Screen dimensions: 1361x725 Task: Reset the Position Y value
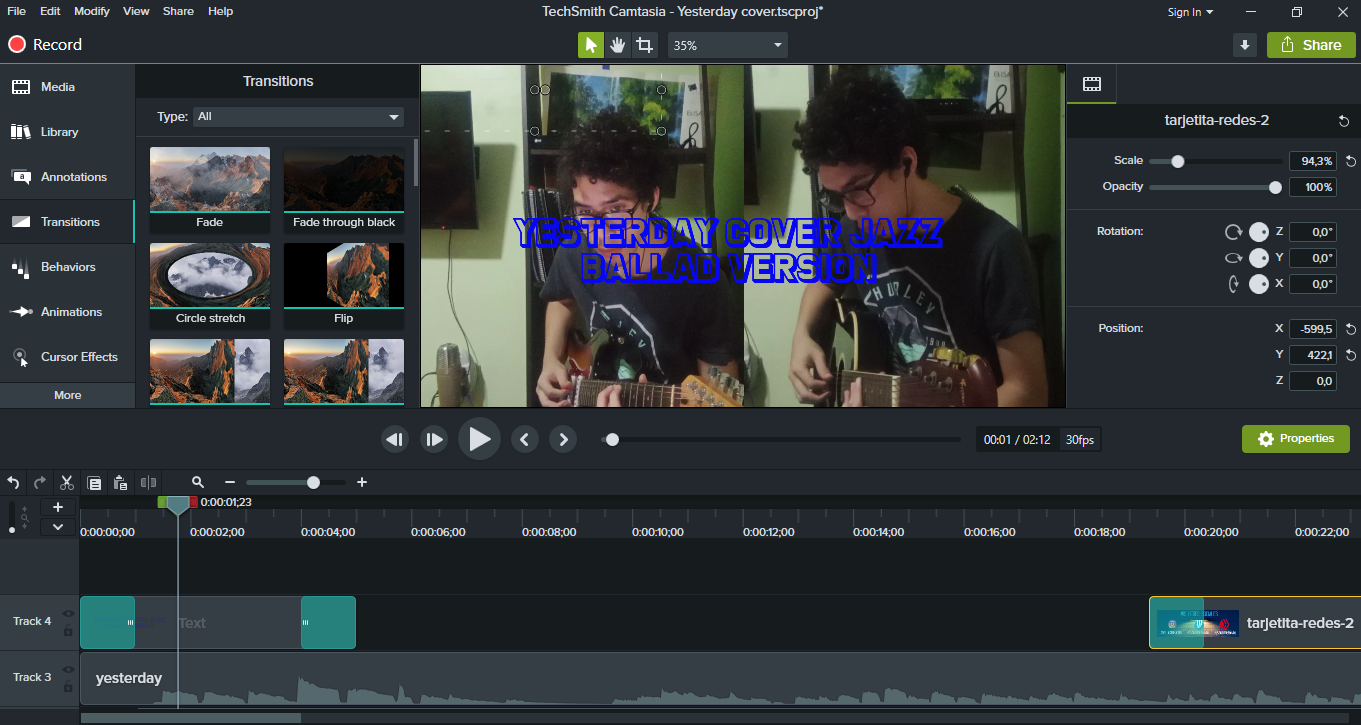pos(1351,355)
